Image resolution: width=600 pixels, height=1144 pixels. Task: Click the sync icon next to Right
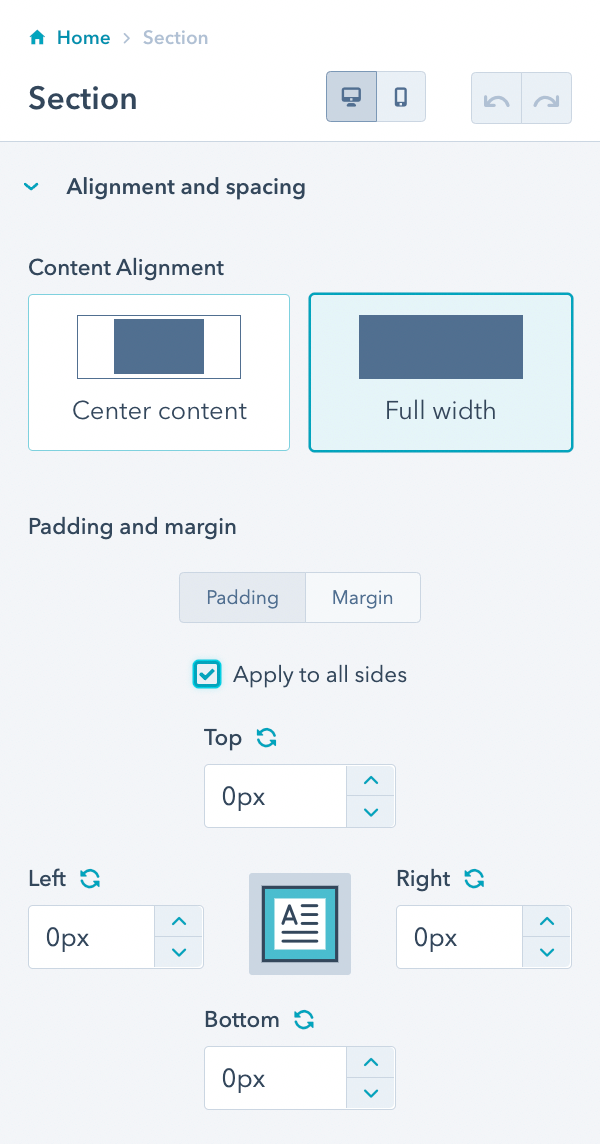(474, 878)
